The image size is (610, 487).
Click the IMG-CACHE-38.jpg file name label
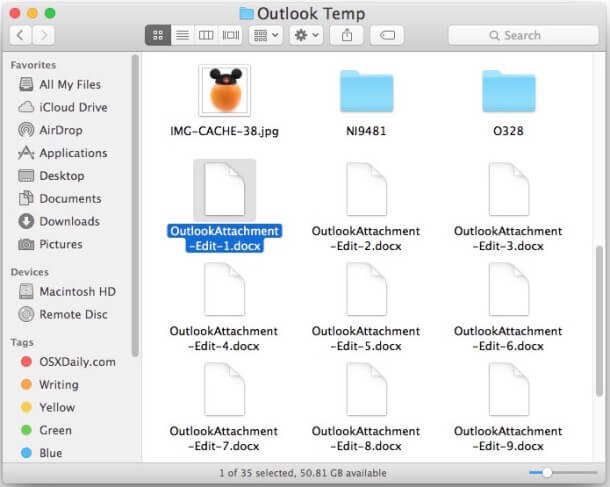[224, 131]
